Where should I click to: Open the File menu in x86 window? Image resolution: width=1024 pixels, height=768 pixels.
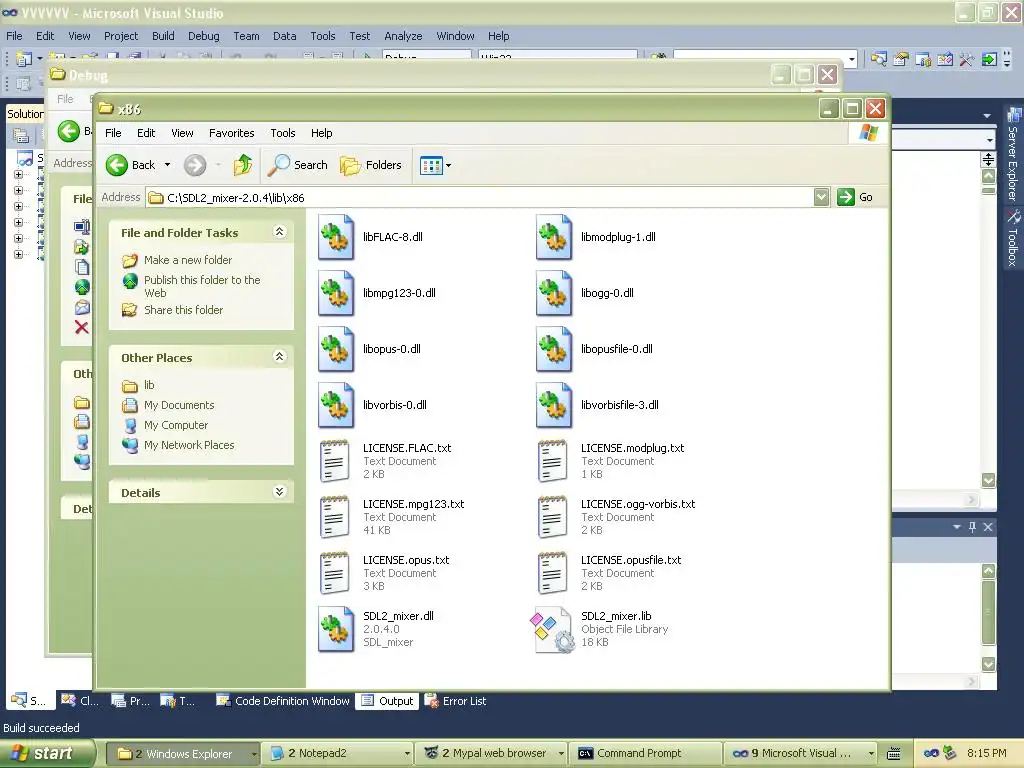(113, 133)
